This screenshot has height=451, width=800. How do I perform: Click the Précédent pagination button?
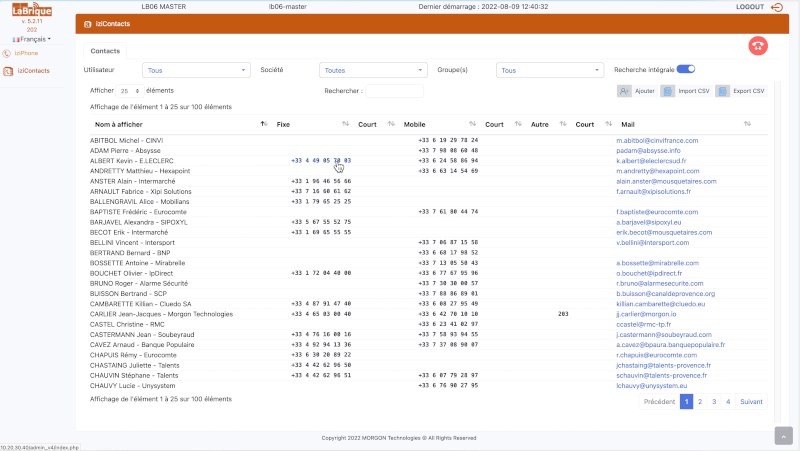(659, 402)
